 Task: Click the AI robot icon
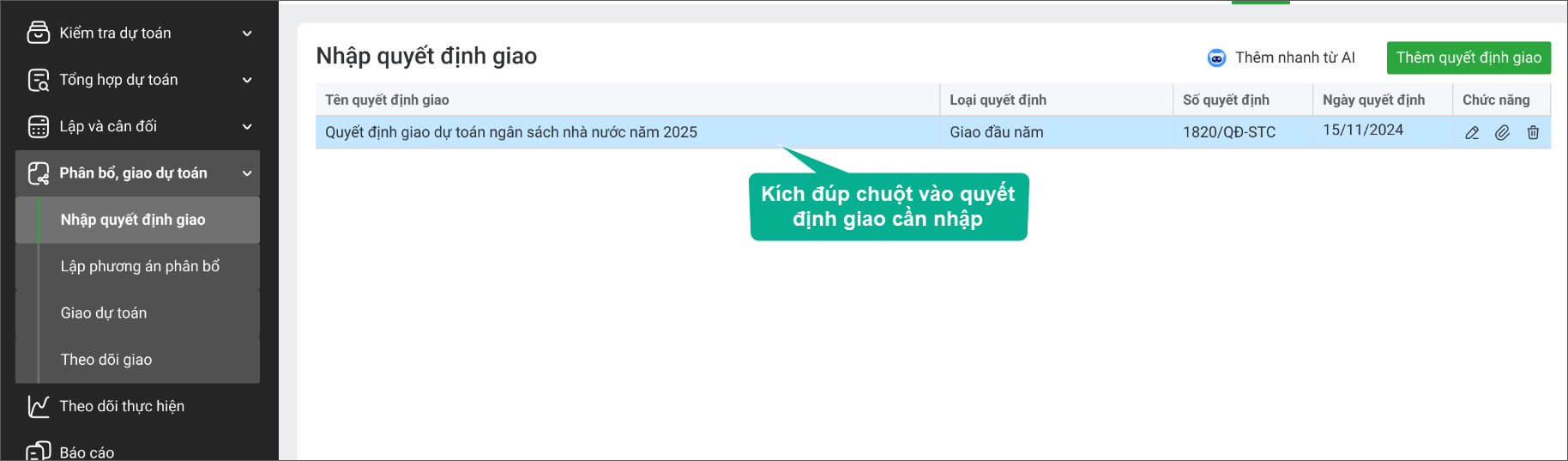click(1216, 58)
